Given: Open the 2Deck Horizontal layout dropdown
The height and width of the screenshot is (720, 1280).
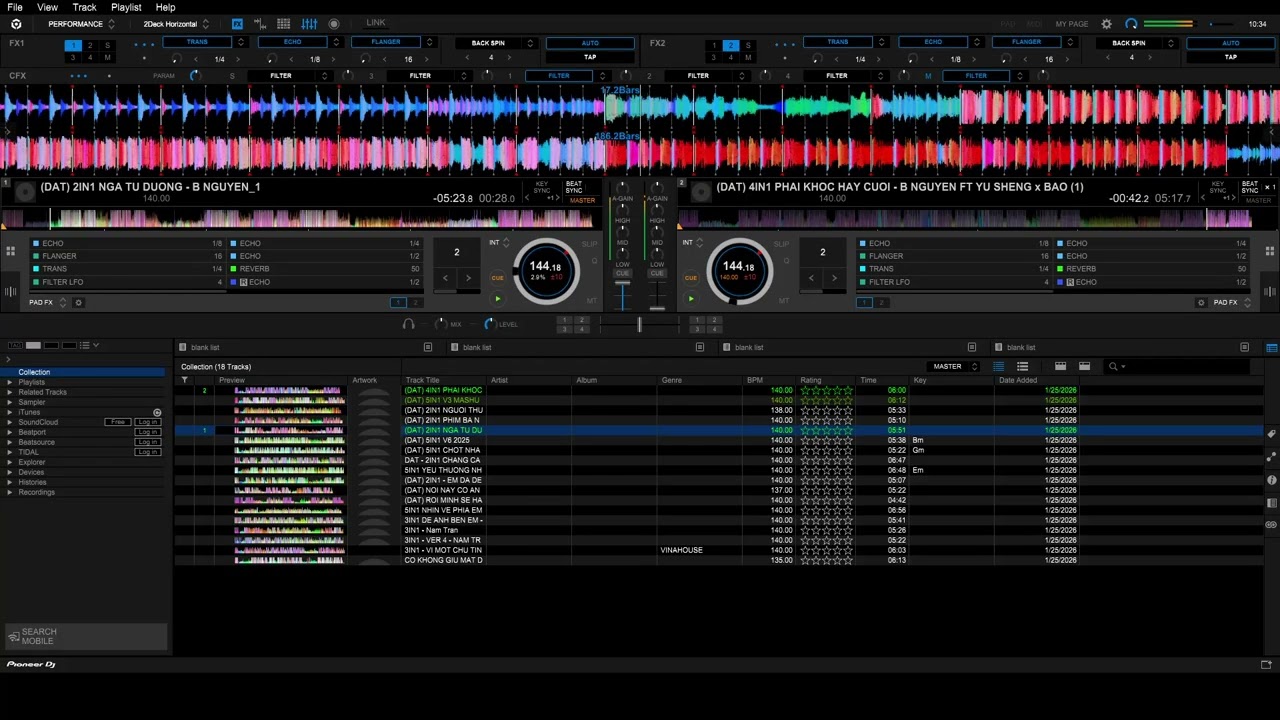Looking at the screenshot, I should (176, 24).
